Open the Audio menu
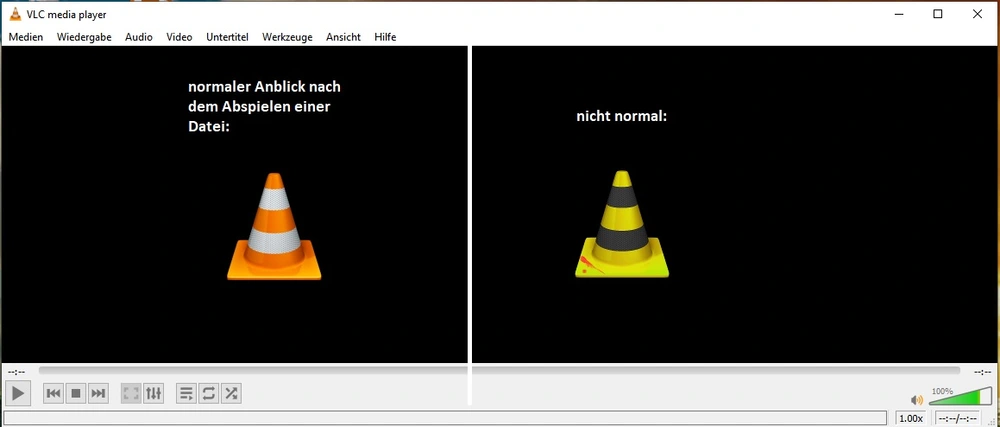This screenshot has width=1000, height=427. [x=138, y=37]
